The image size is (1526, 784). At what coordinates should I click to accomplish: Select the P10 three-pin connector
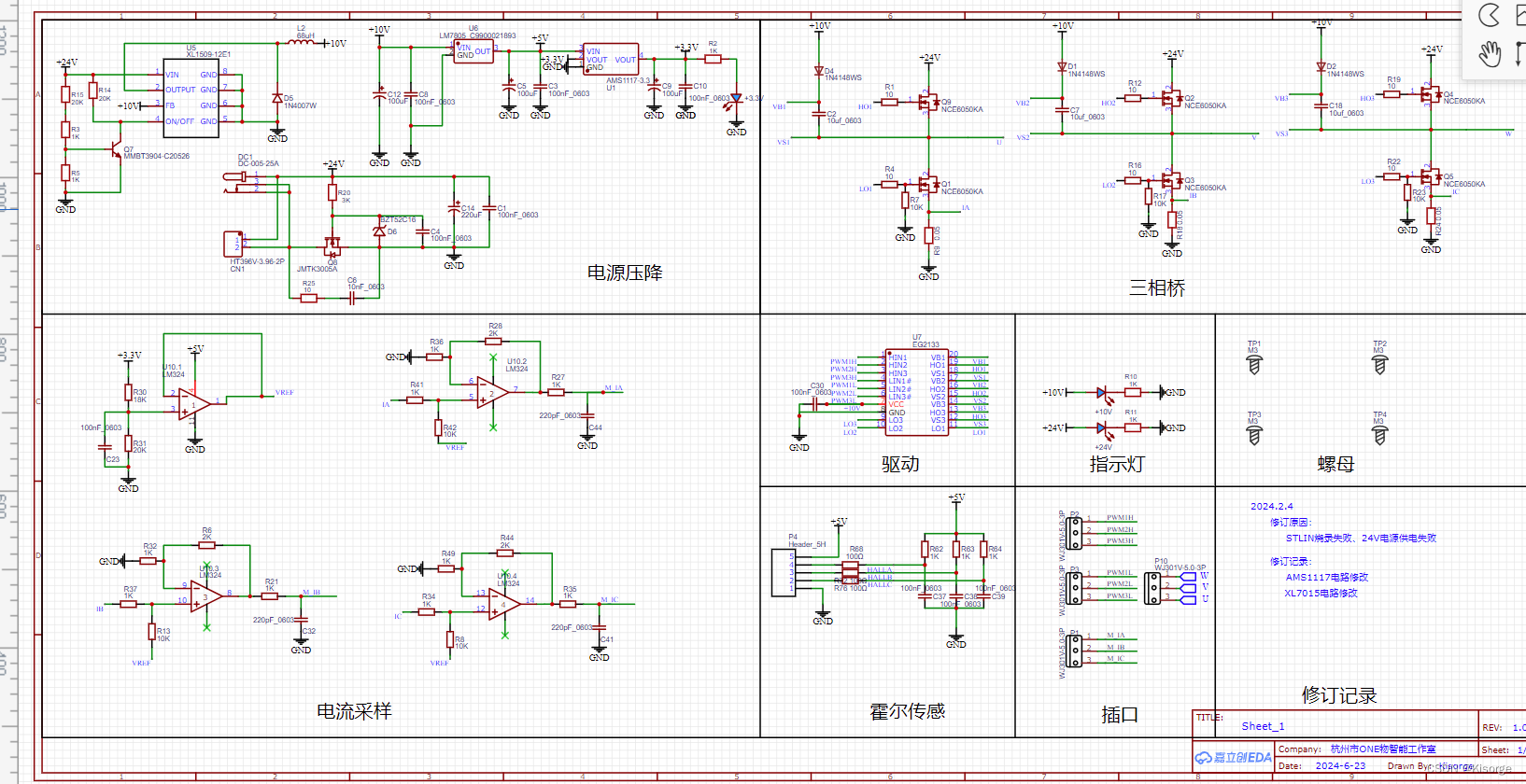coord(1152,588)
